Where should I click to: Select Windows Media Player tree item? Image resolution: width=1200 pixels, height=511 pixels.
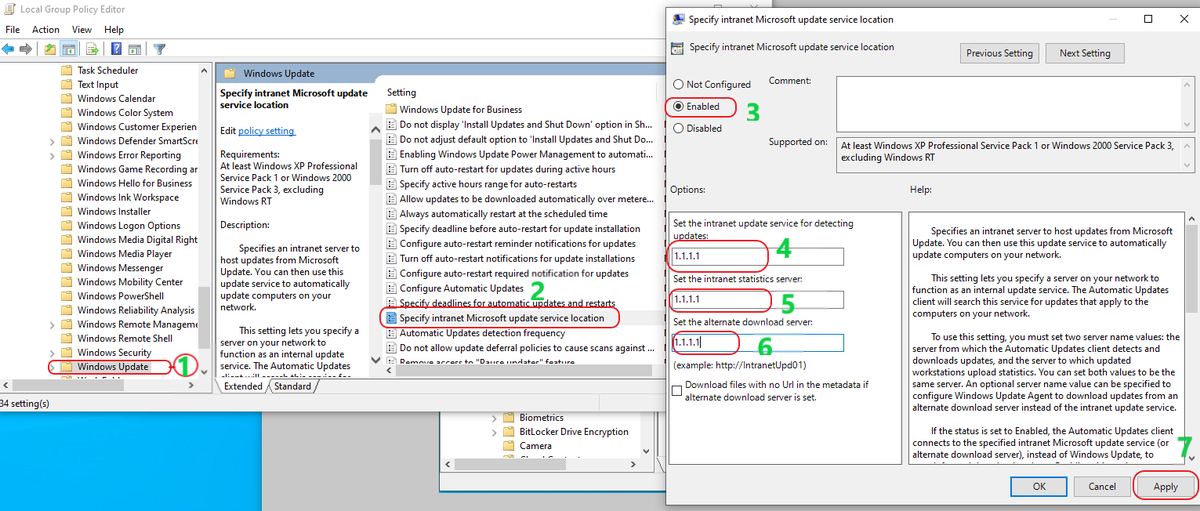click(124, 254)
